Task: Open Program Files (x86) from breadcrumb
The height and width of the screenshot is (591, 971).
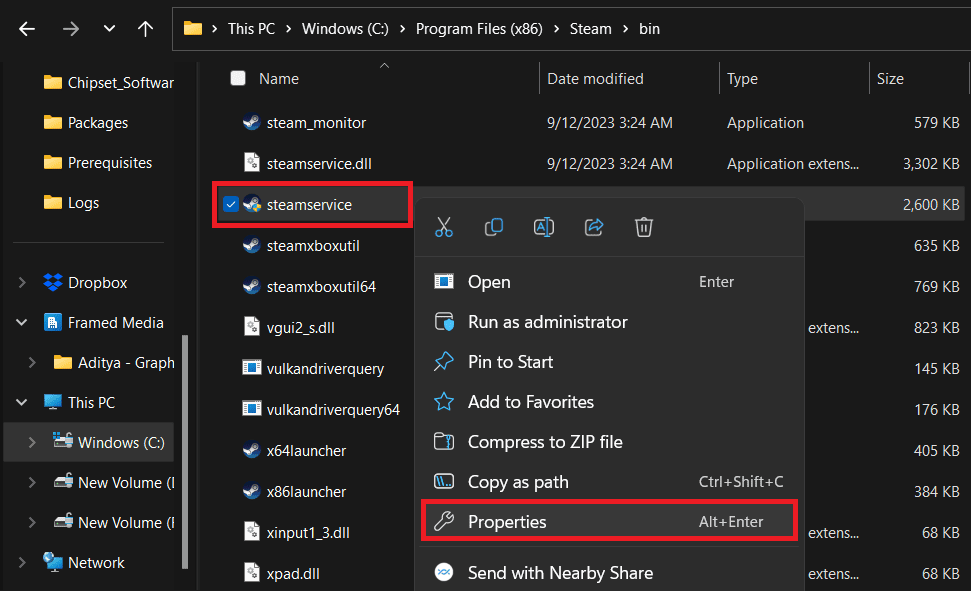Action: [x=479, y=29]
